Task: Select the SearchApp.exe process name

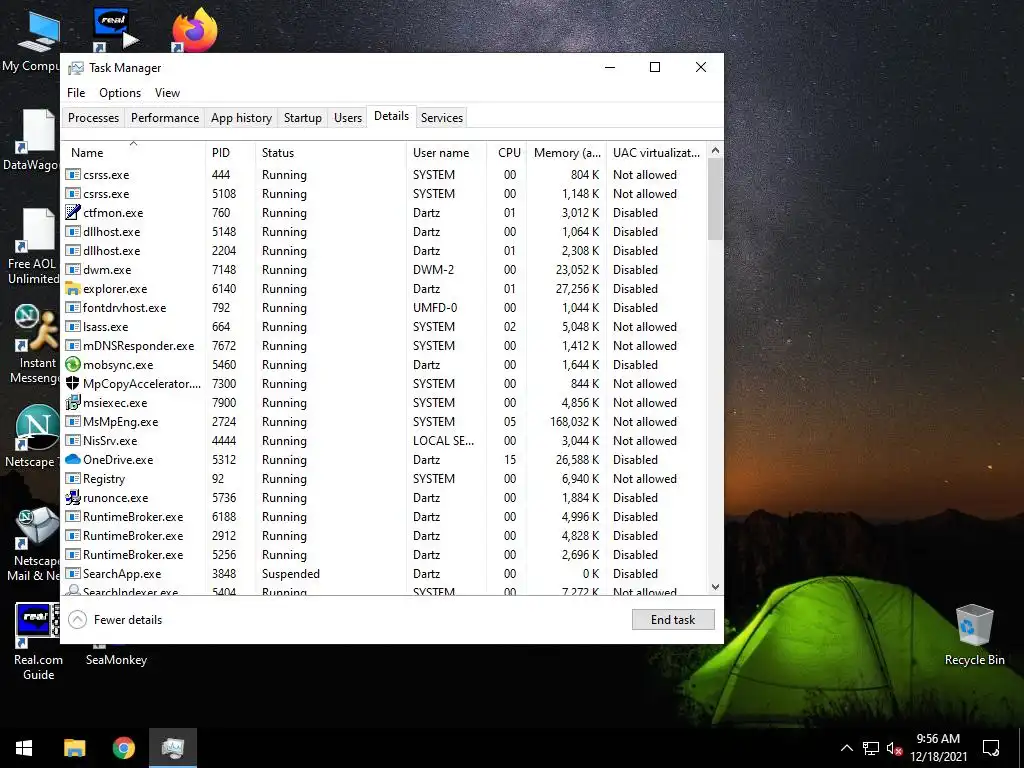Action: 121,573
